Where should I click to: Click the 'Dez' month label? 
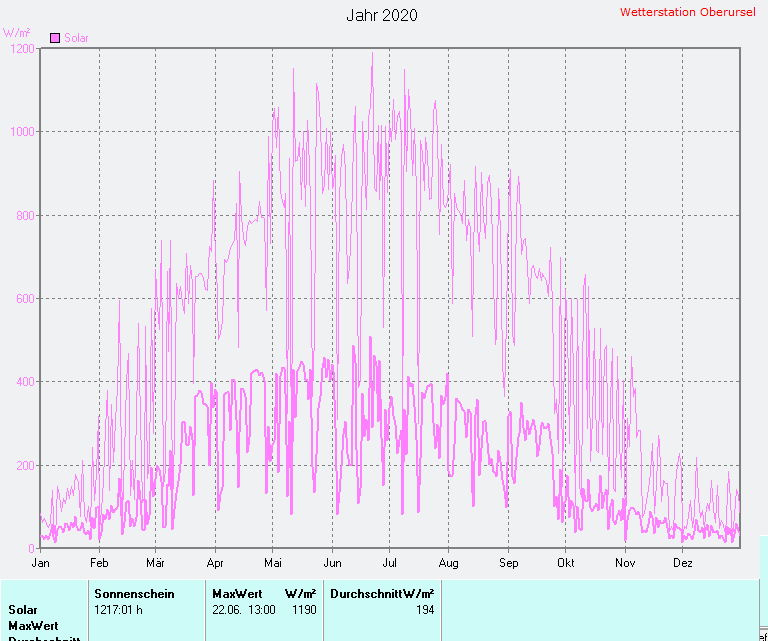pos(682,563)
